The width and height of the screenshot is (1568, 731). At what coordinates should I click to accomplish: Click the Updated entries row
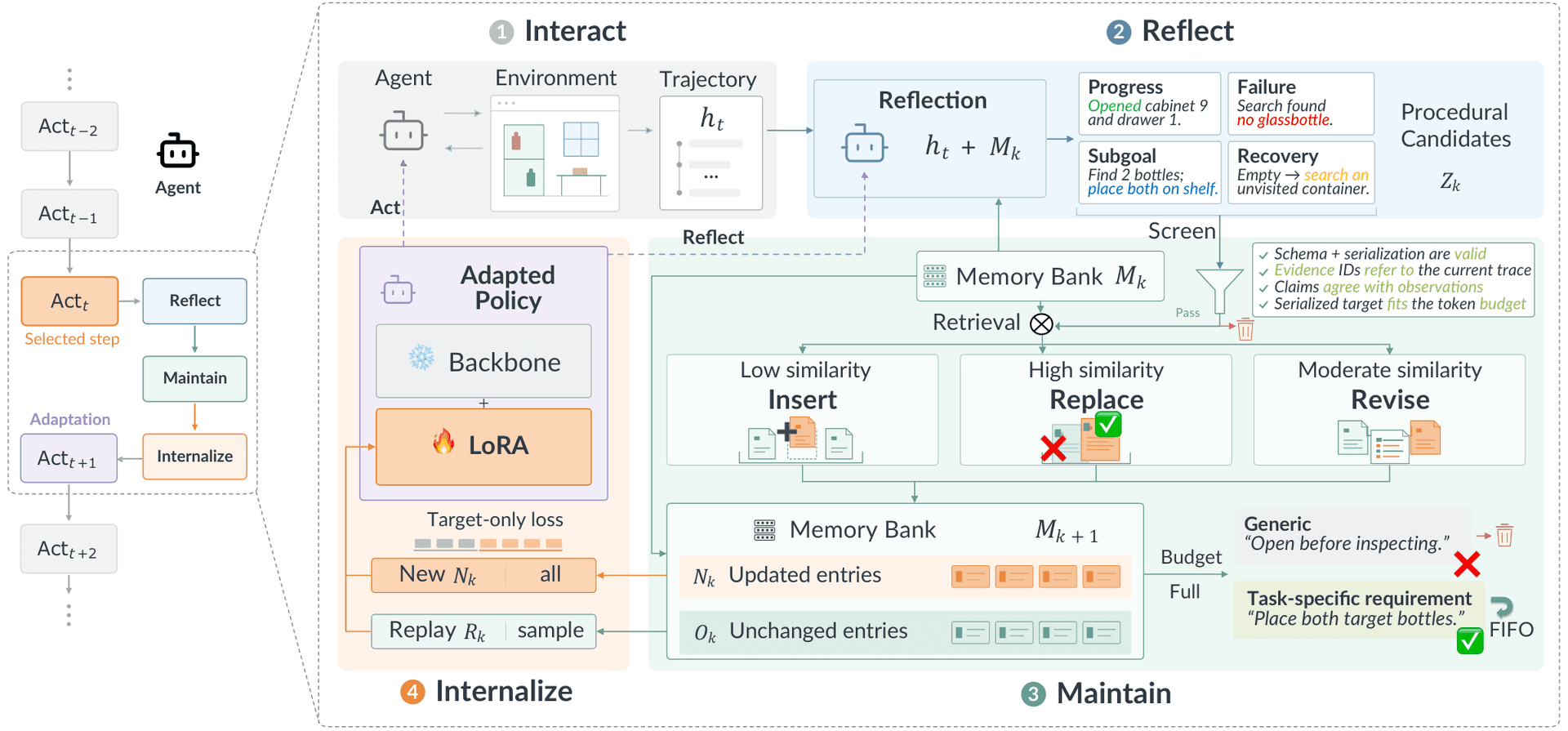point(905,576)
